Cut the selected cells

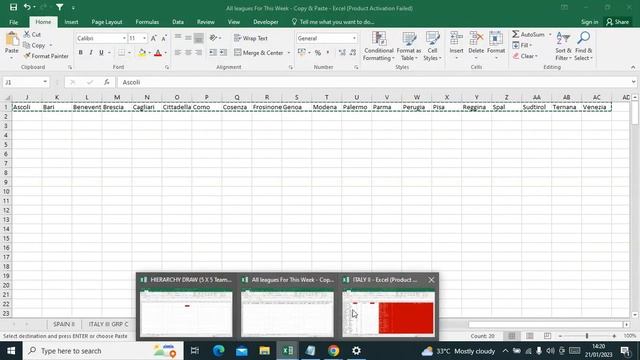(x=32, y=35)
